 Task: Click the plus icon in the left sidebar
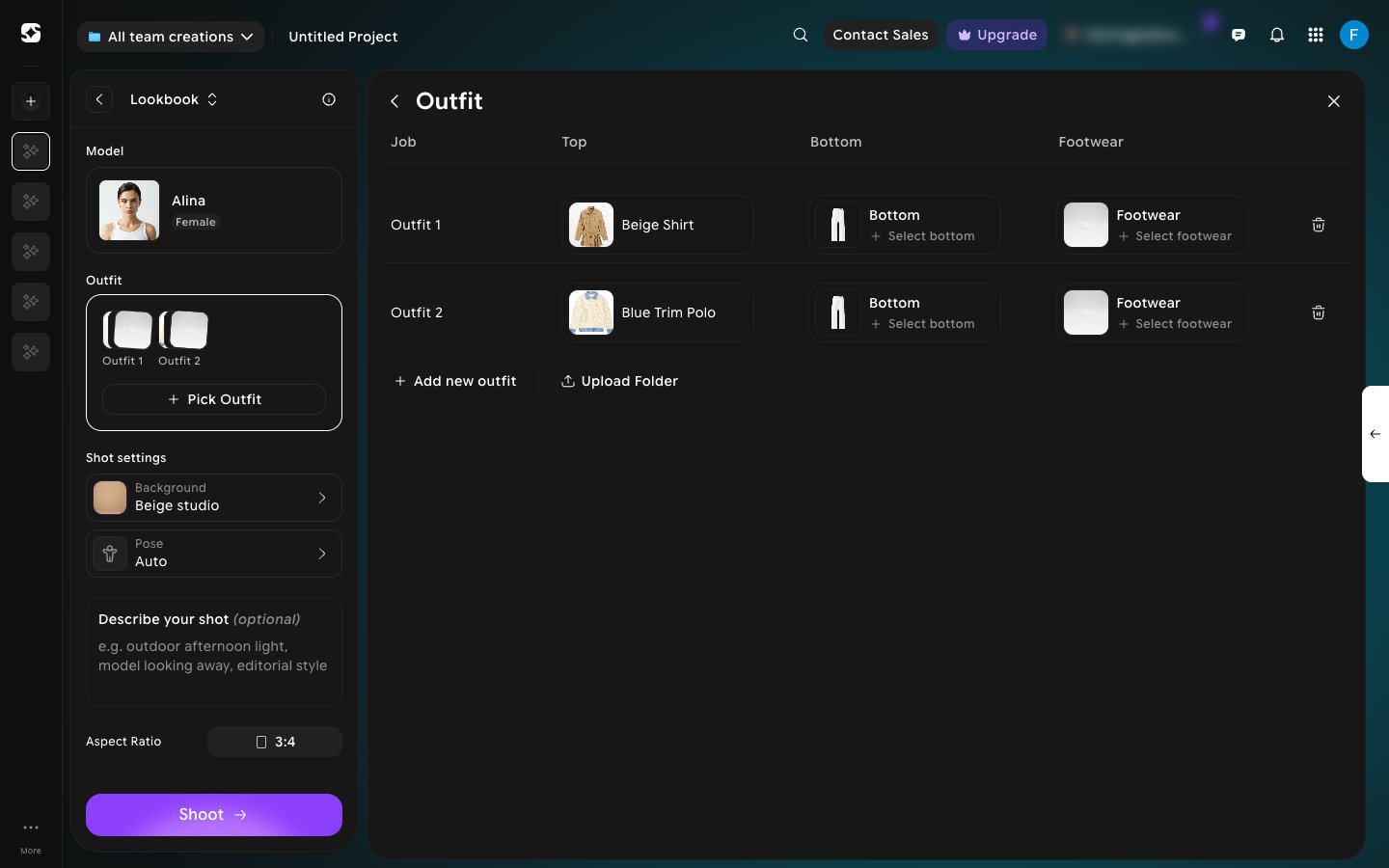[x=31, y=101]
